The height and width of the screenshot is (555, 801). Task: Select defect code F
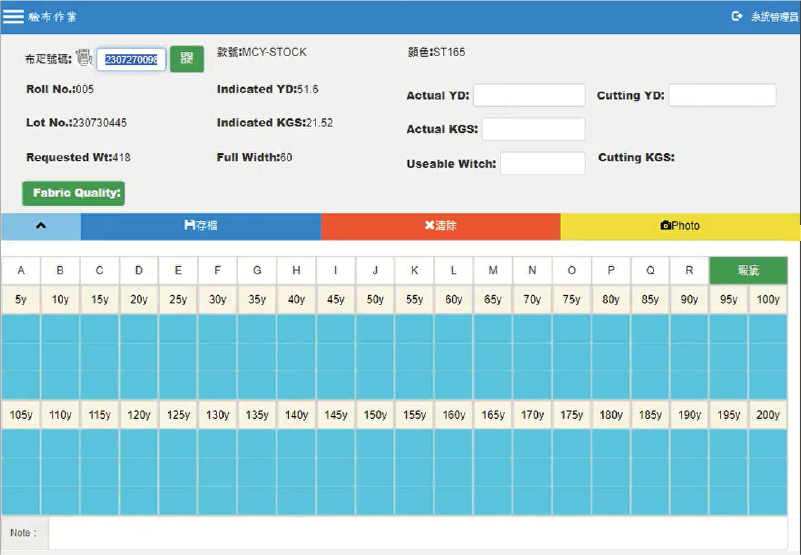pyautogui.click(x=218, y=270)
